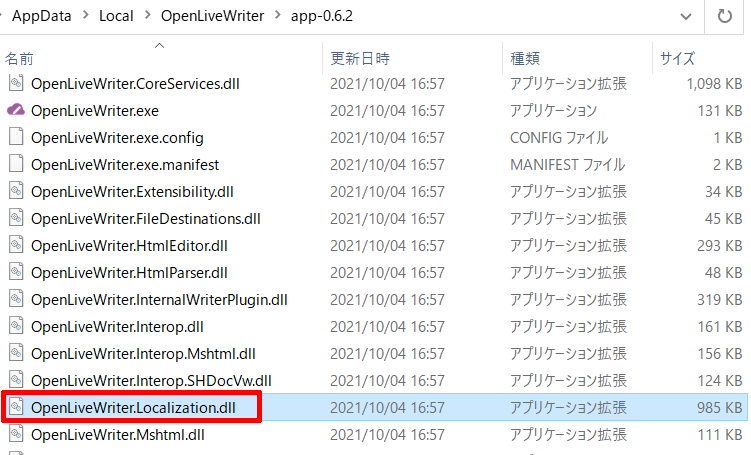This screenshot has height=455, width=751.
Task: Select the OpenLiveWriter.Interop.SHDocVw.dll file name
Action: click(x=151, y=381)
